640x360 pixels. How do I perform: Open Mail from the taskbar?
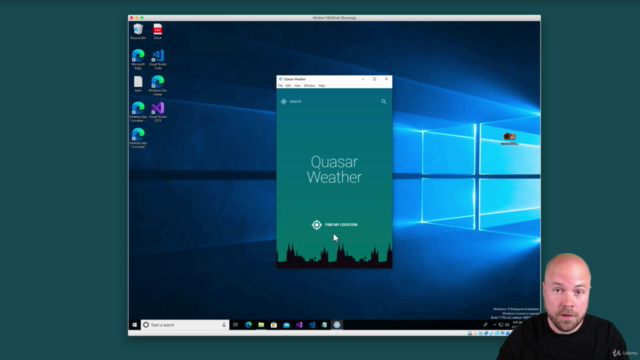[x=287, y=325]
